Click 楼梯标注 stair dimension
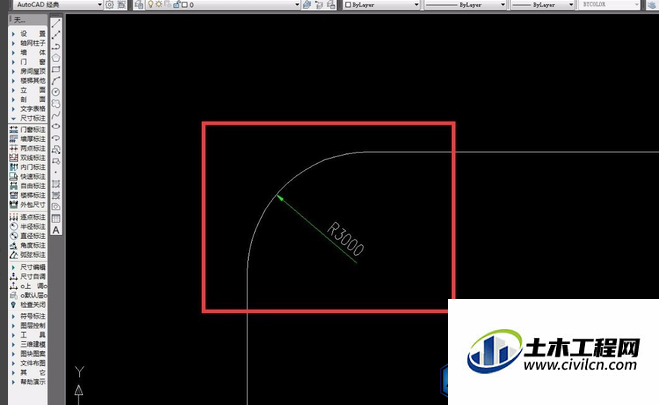Image resolution: width=659 pixels, height=405 pixels. pos(28,195)
